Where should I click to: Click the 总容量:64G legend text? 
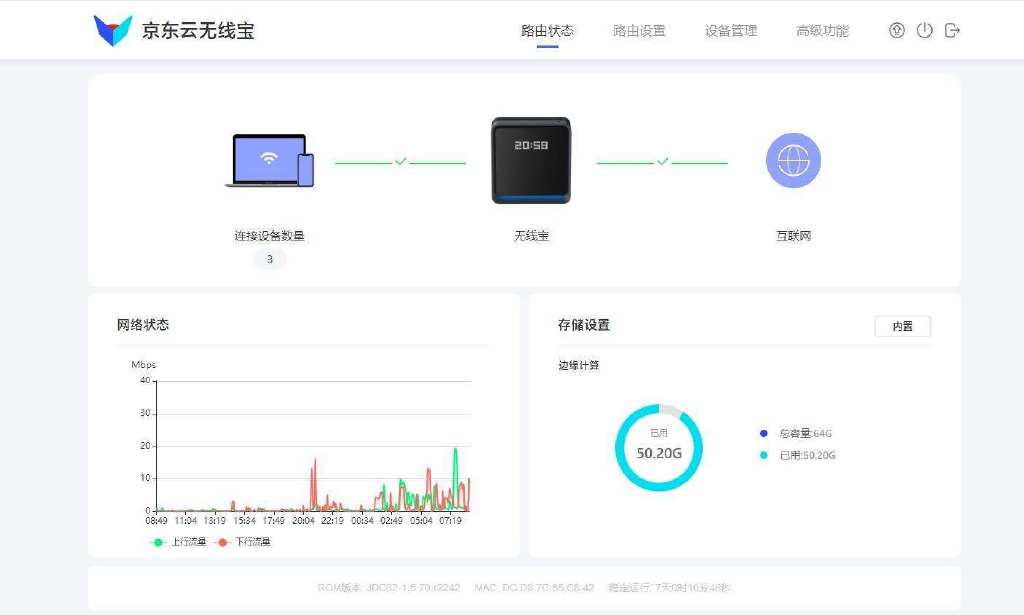click(806, 434)
